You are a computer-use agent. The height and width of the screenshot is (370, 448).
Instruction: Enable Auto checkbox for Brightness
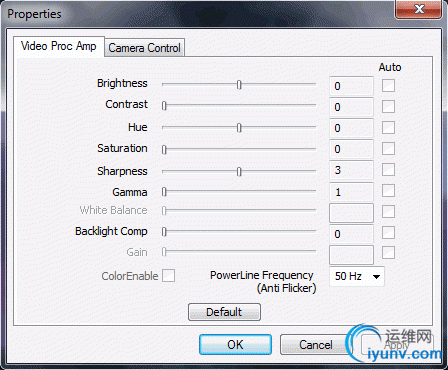click(388, 85)
